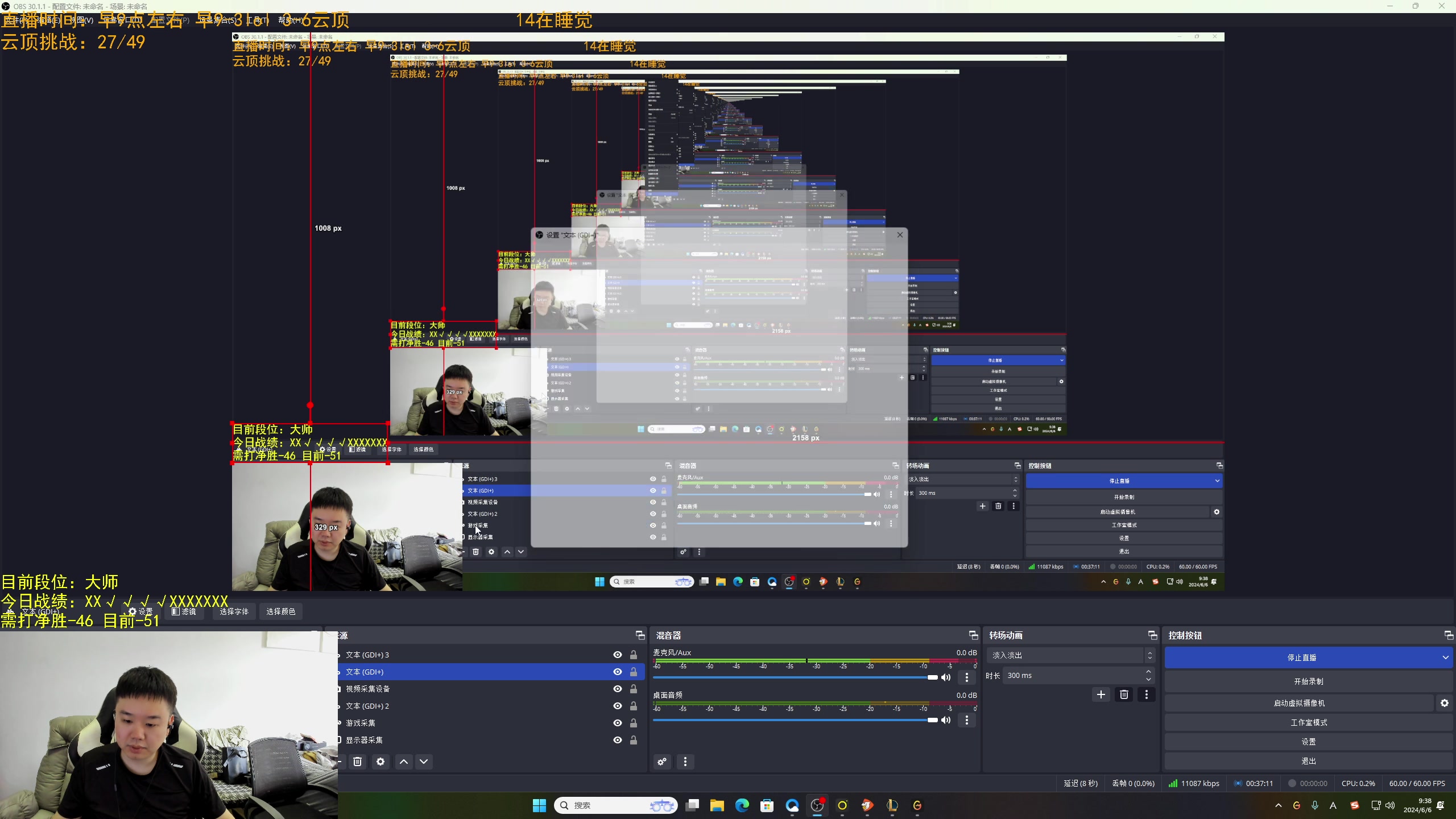Image resolution: width=1456 pixels, height=819 pixels.
Task: Mute the 桌面音频 channel
Action: [x=946, y=720]
